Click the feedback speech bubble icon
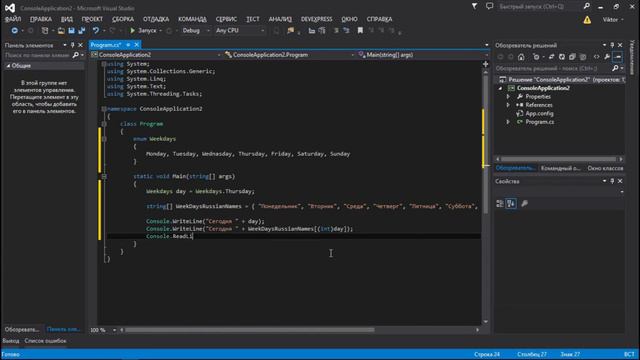640x360 pixels. pos(489,7)
